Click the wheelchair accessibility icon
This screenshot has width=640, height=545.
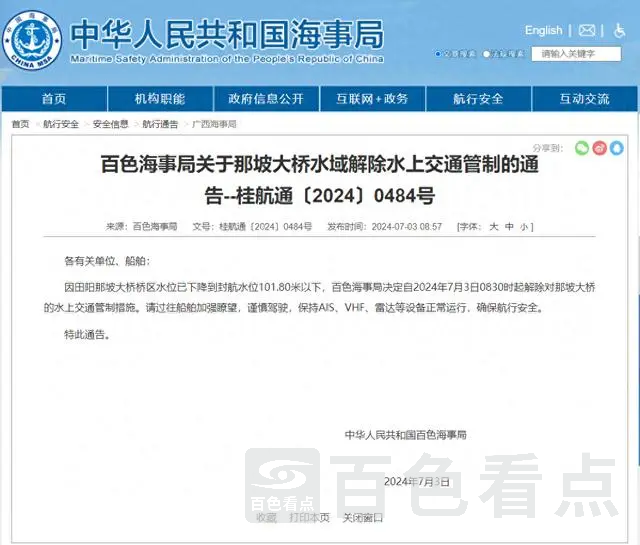pos(619,31)
